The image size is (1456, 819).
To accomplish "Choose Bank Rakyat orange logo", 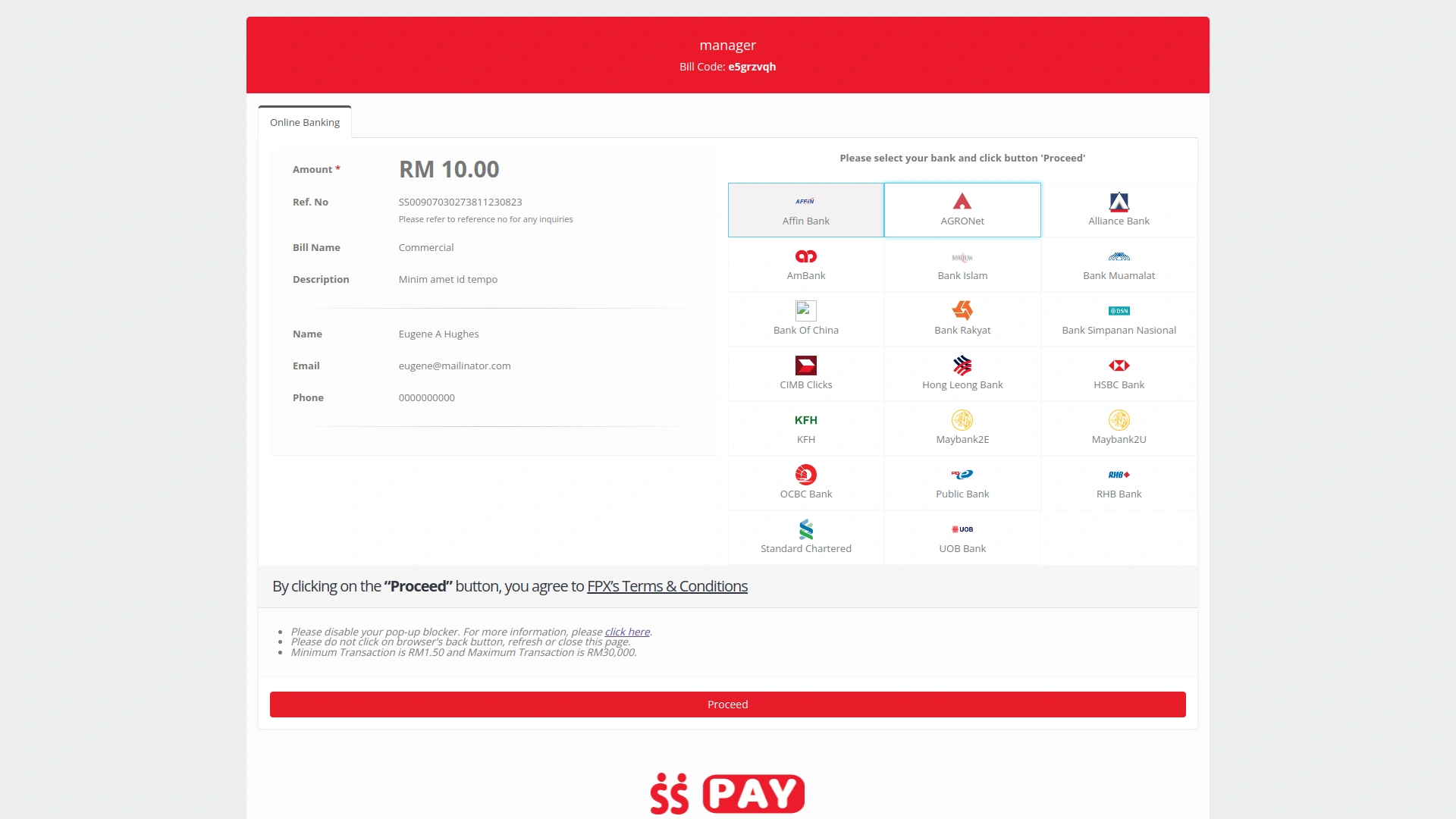I will [962, 311].
